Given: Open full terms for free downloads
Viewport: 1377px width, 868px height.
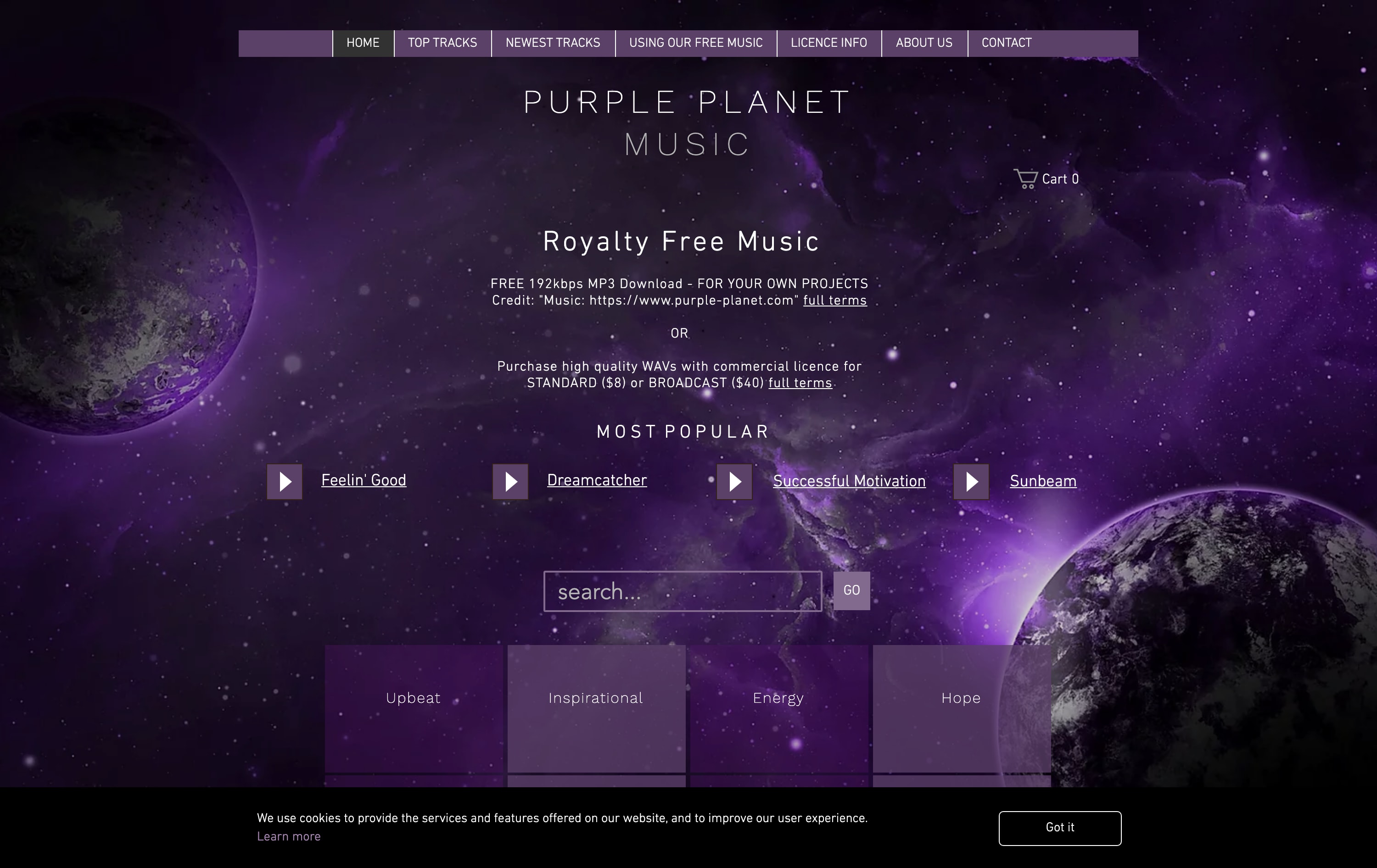Looking at the screenshot, I should (834, 300).
